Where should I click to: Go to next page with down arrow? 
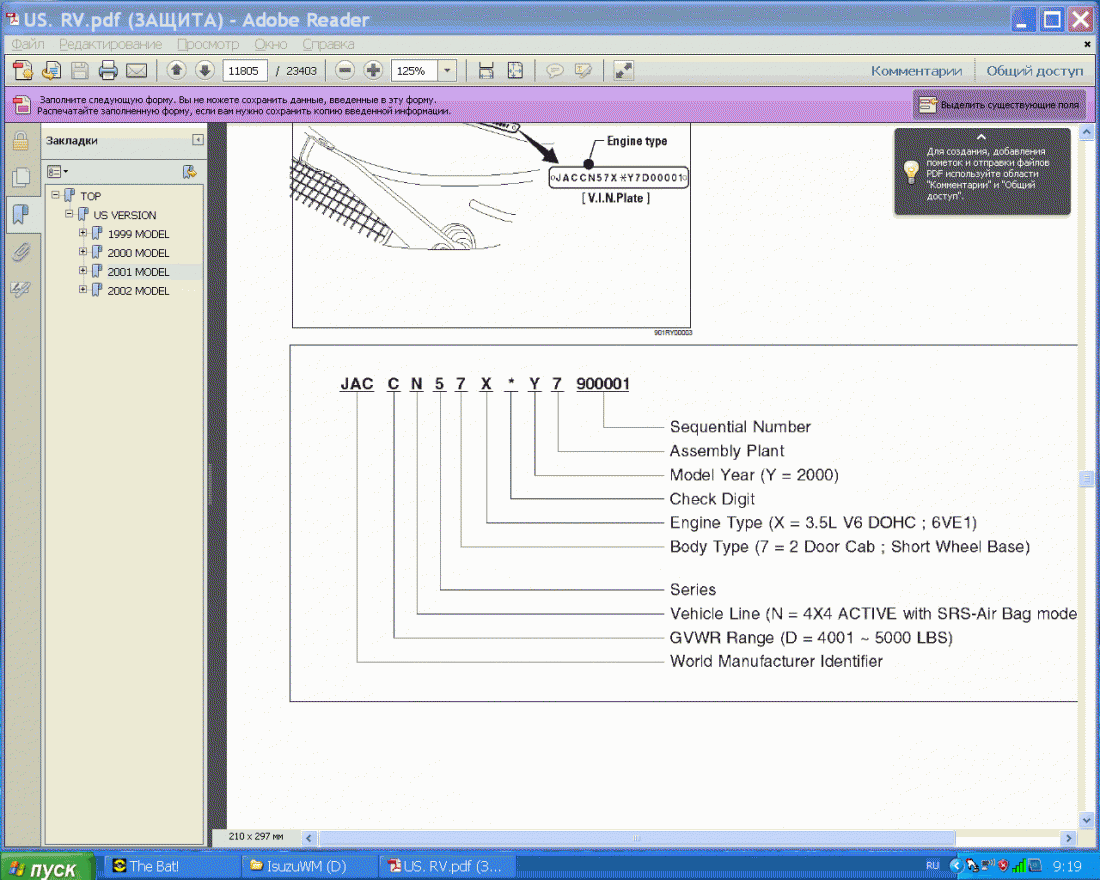(x=205, y=70)
